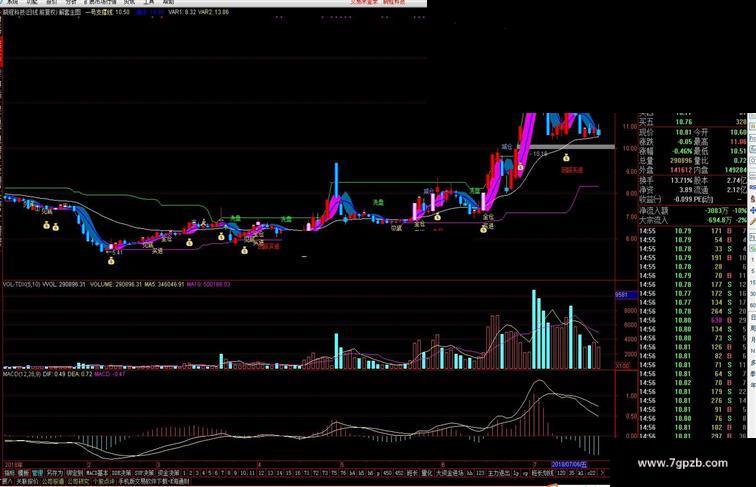Select the 大资金进场 template tab
The height and width of the screenshot is (487, 756).
click(449, 473)
